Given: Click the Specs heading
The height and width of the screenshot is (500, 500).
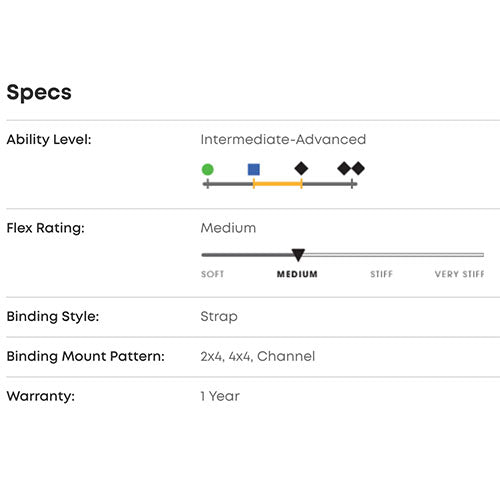Looking at the screenshot, I should click(x=39, y=92).
